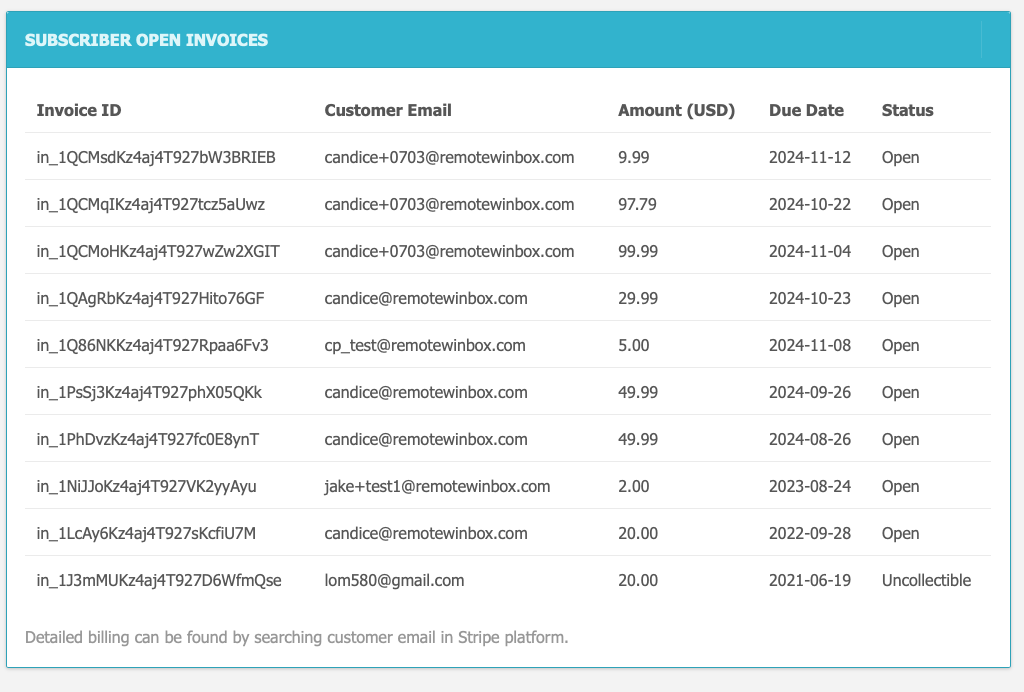Sort by the Status column header
This screenshot has width=1024, height=692.
pos(907,110)
